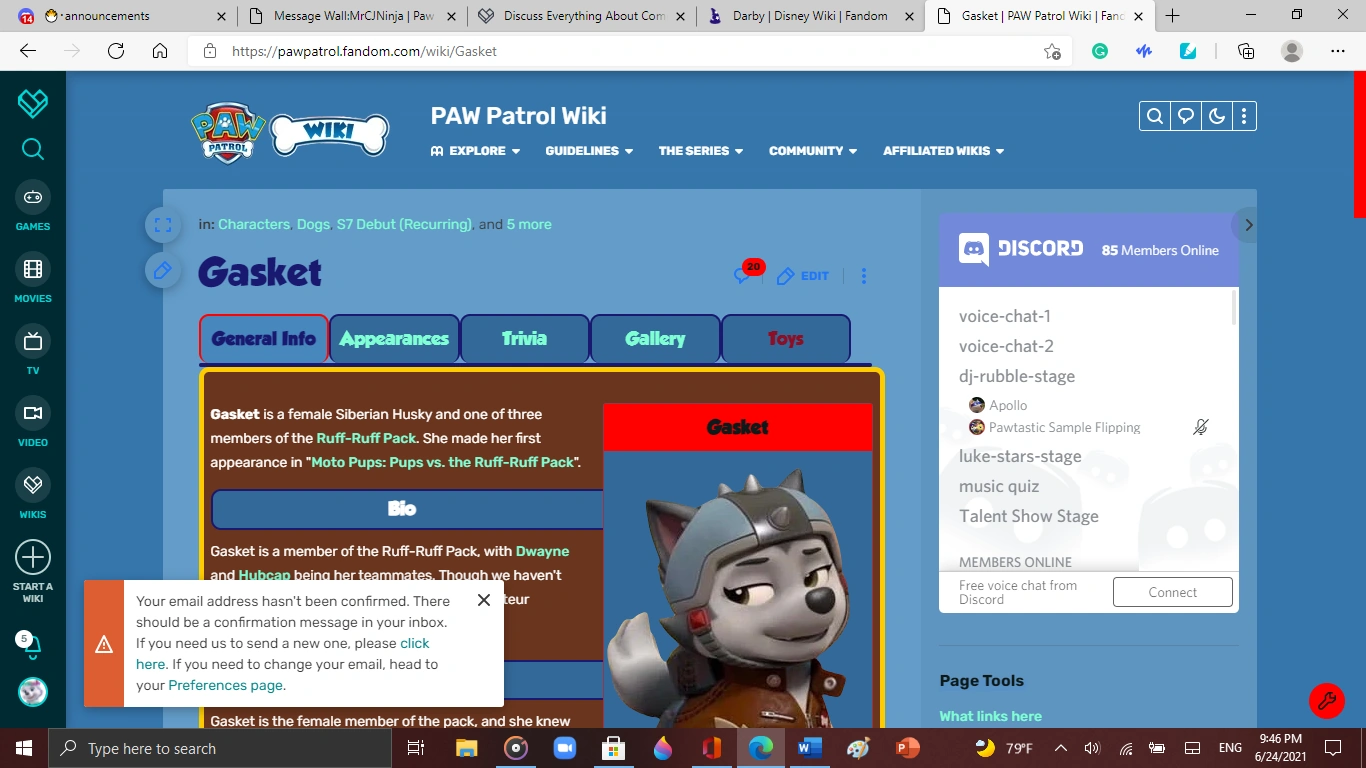The height and width of the screenshot is (768, 1366).
Task: Toggle dark theme with the moon icon
Action: [1215, 116]
